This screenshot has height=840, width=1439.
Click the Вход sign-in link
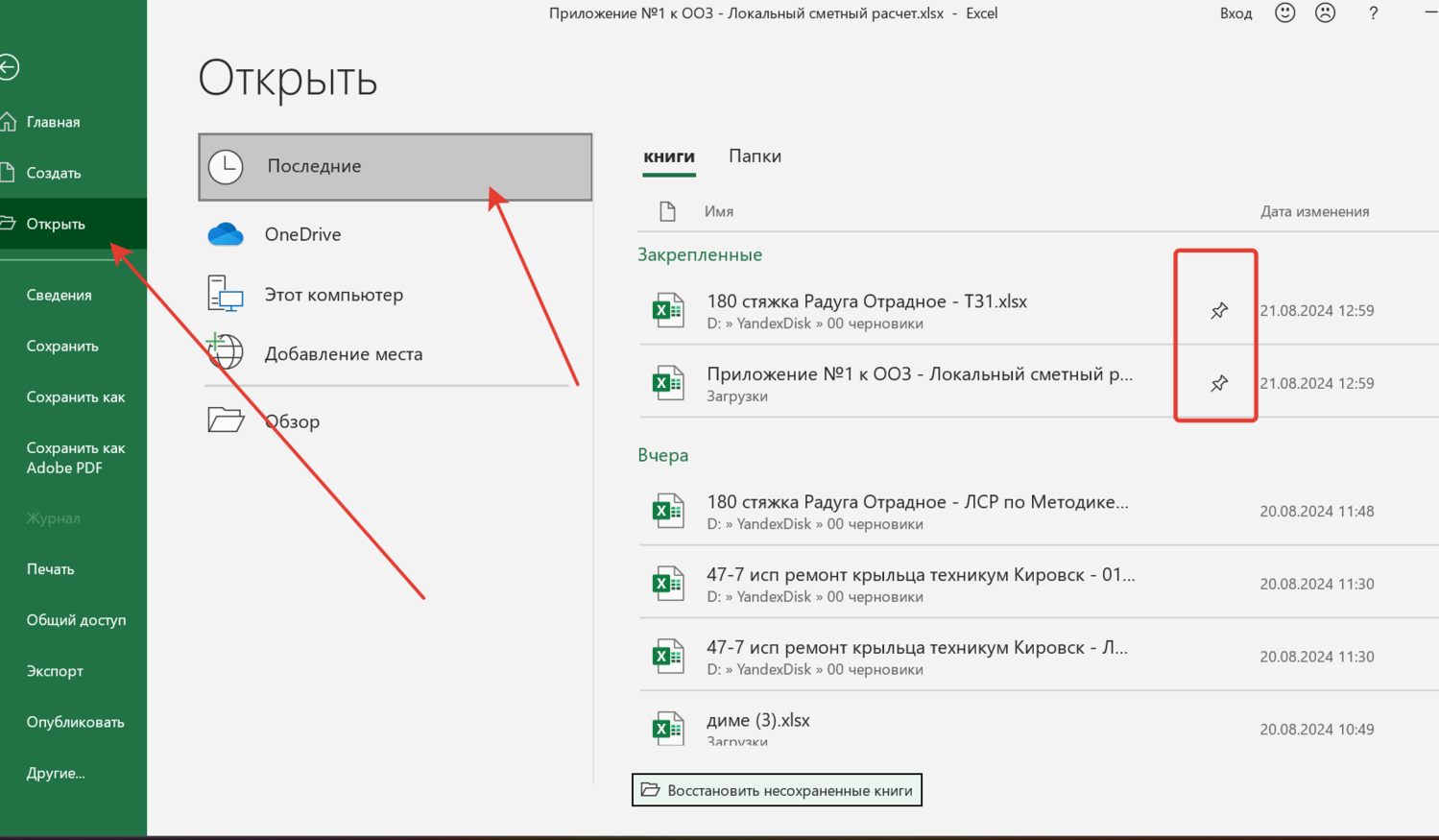(1235, 13)
